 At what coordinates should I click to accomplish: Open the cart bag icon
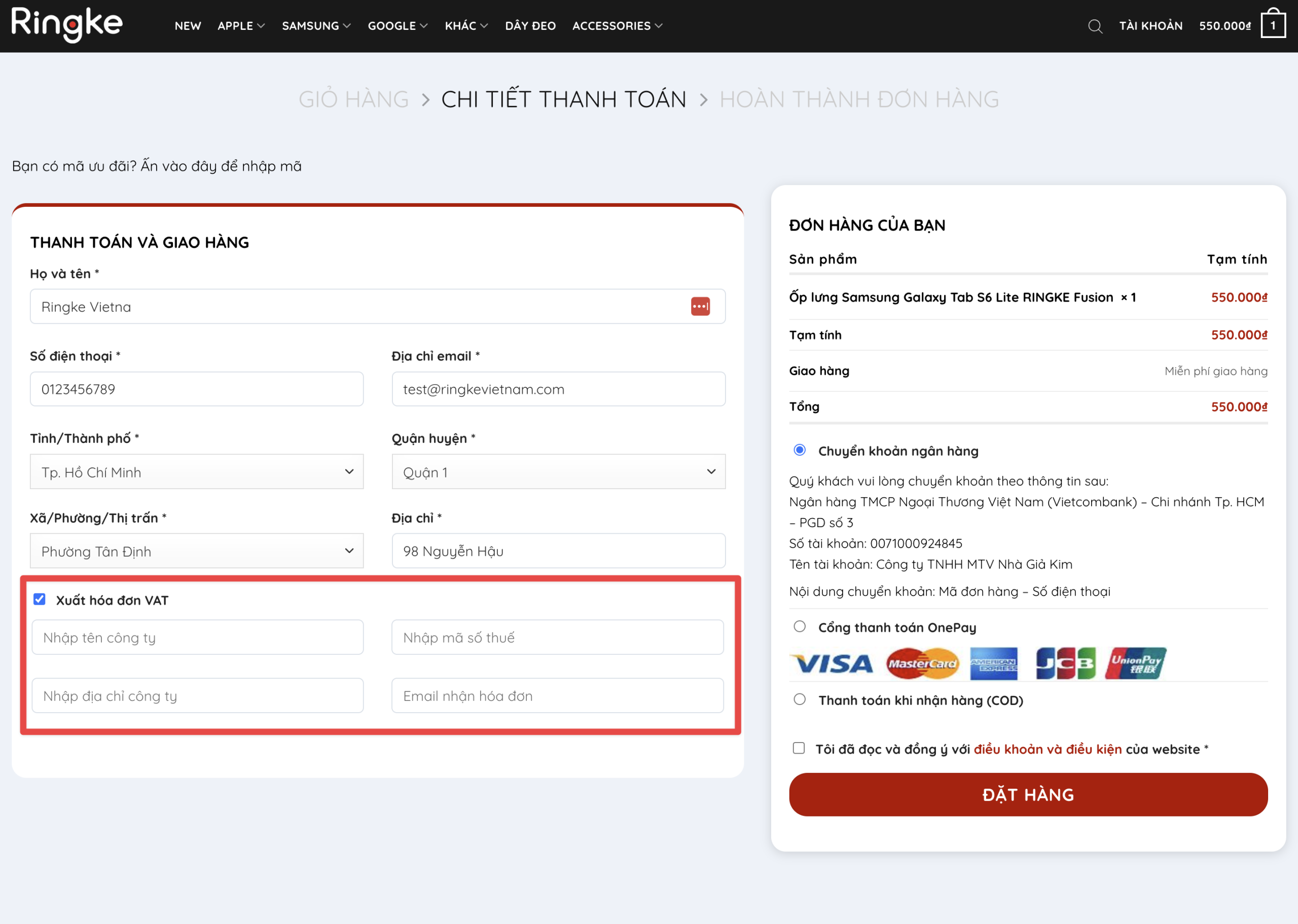(1273, 24)
